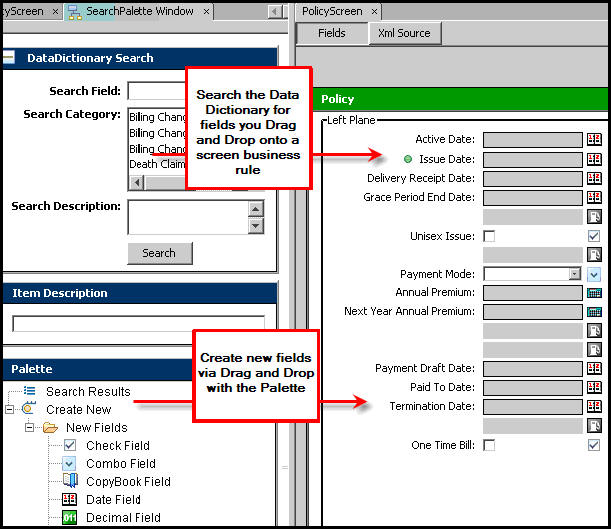Click calendar icon beside Paid To Date

pos(594,388)
